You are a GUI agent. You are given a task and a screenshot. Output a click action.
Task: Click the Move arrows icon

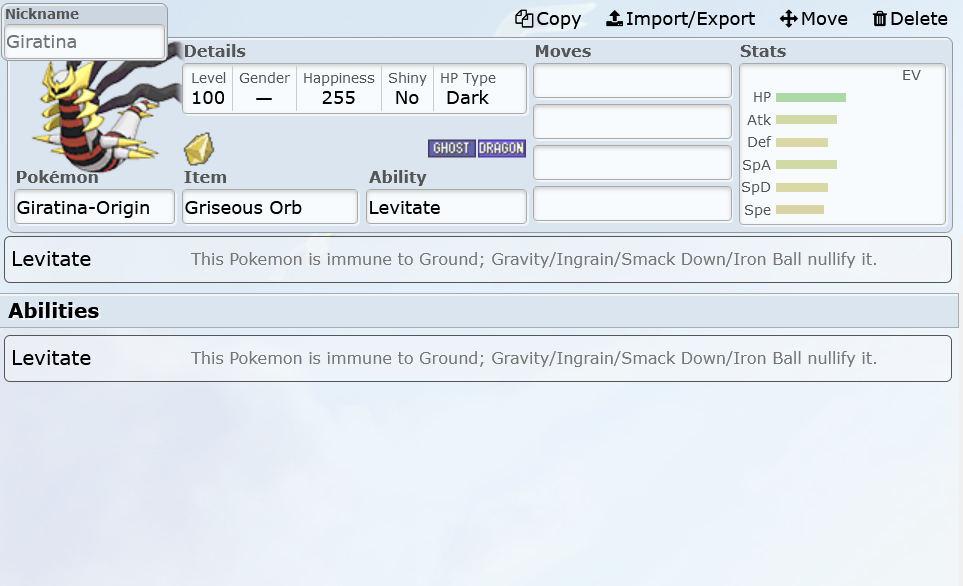coord(789,19)
